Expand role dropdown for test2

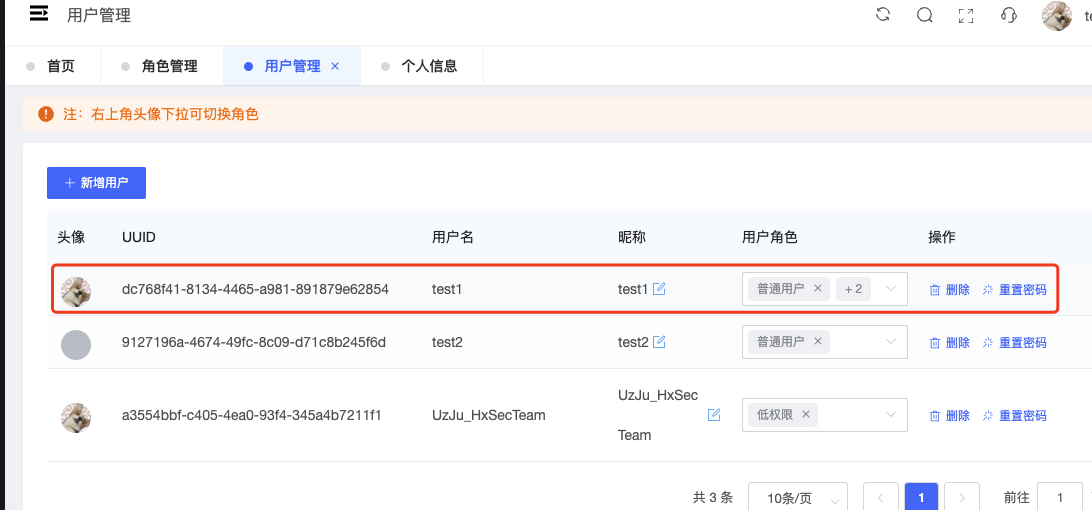(891, 342)
